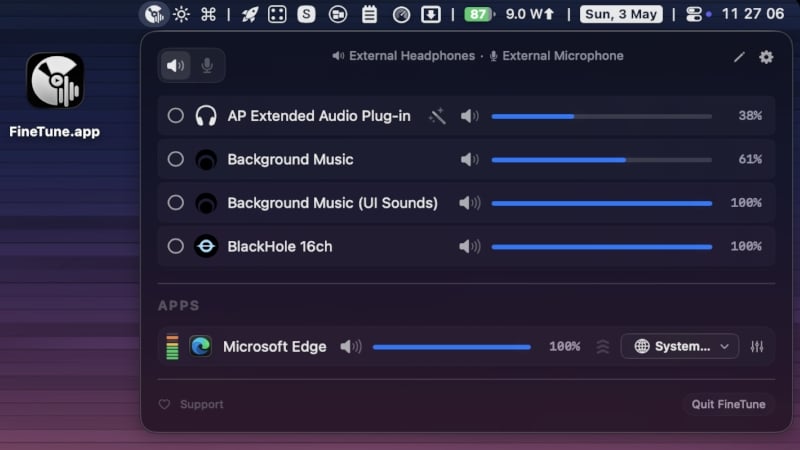This screenshot has width=800, height=450.
Task: Click the Support link
Action: [x=202, y=405]
